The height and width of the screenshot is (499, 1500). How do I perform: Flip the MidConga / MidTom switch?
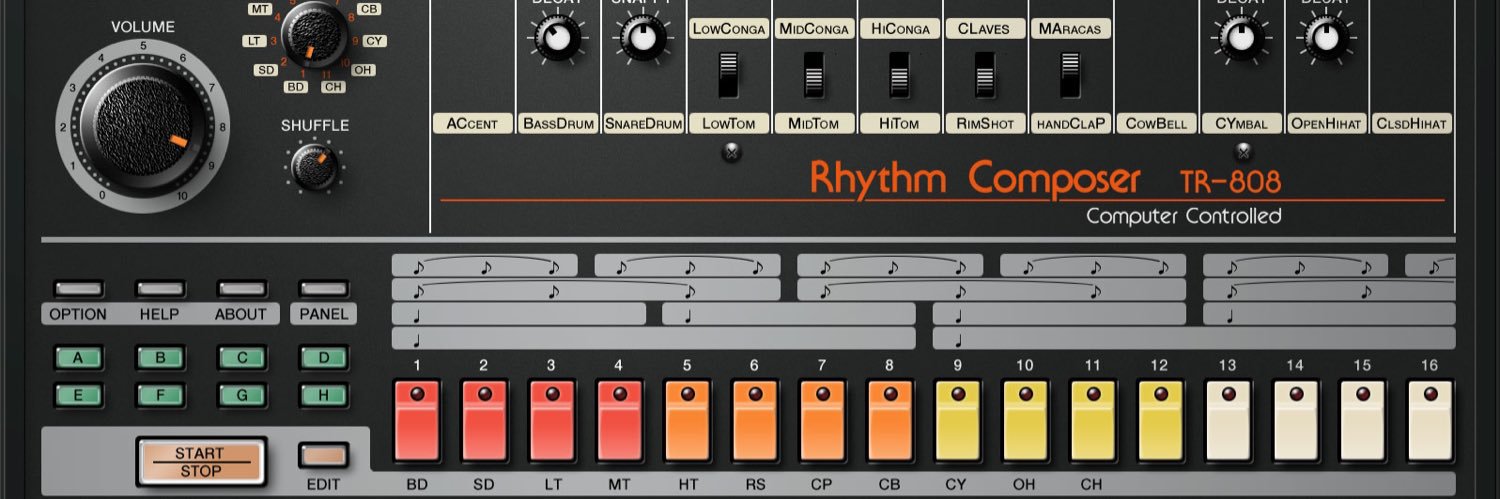(814, 75)
